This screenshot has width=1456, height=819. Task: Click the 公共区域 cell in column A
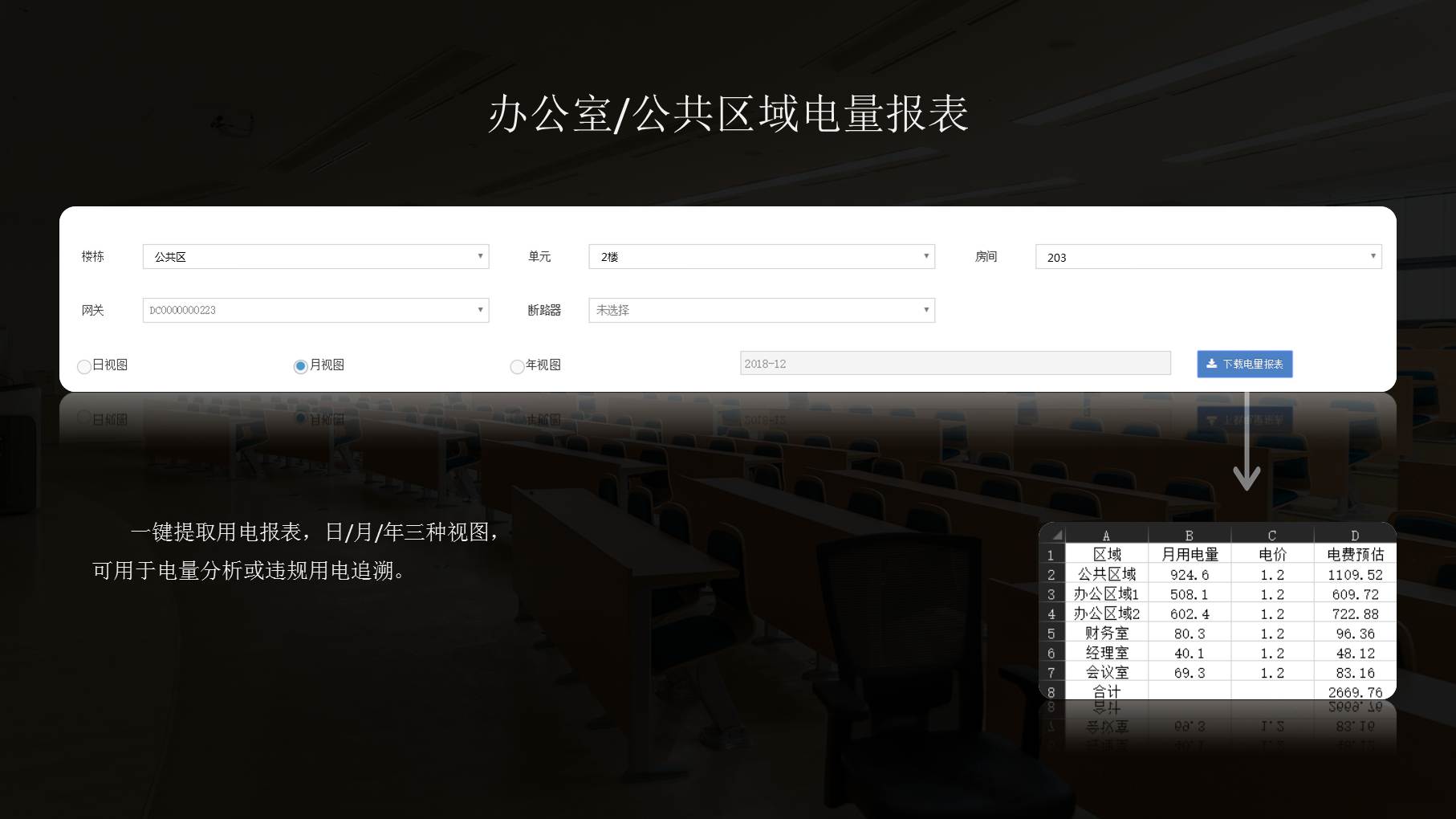[x=1106, y=575]
